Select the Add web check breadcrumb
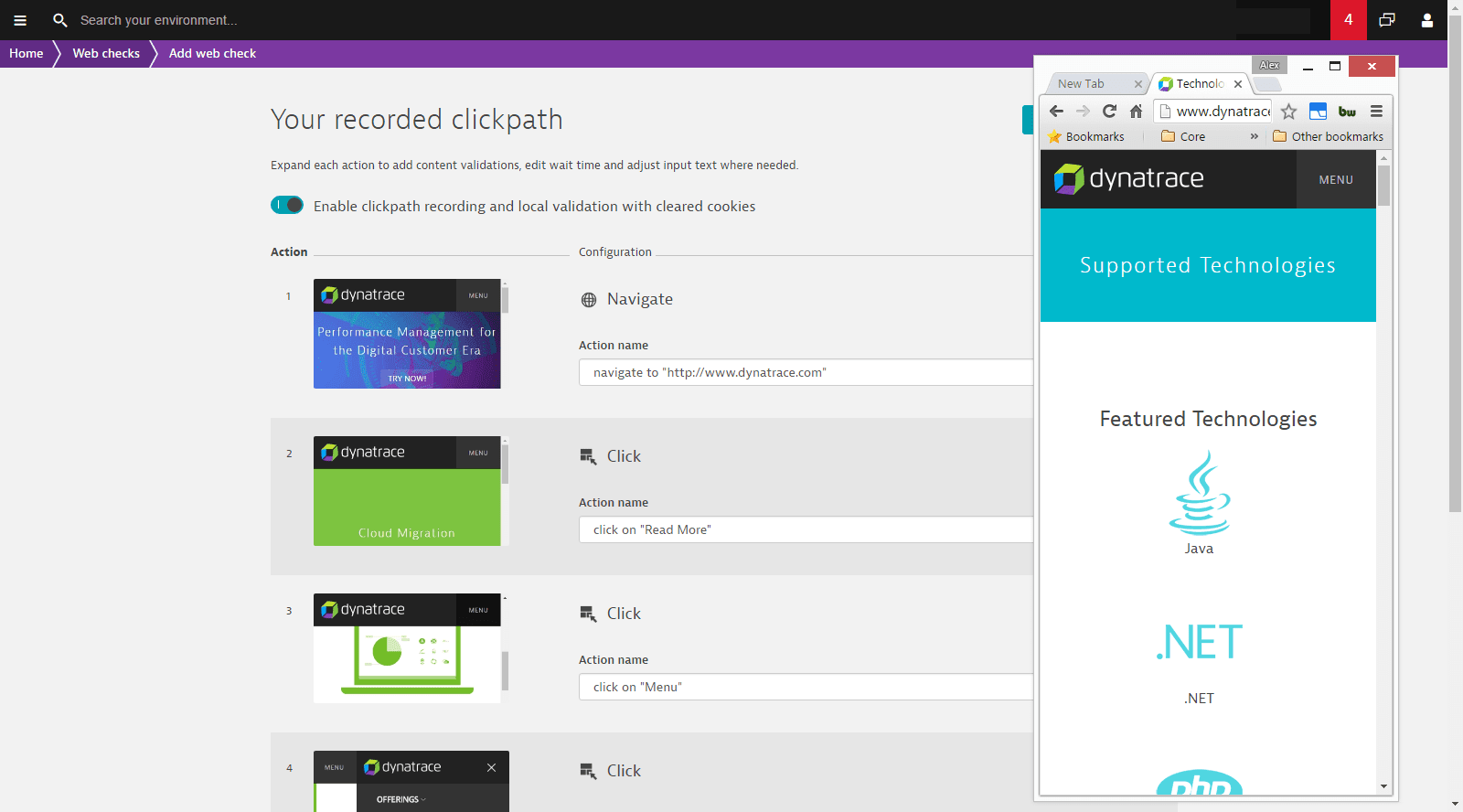Screen dimensions: 1463x812 point(212,53)
